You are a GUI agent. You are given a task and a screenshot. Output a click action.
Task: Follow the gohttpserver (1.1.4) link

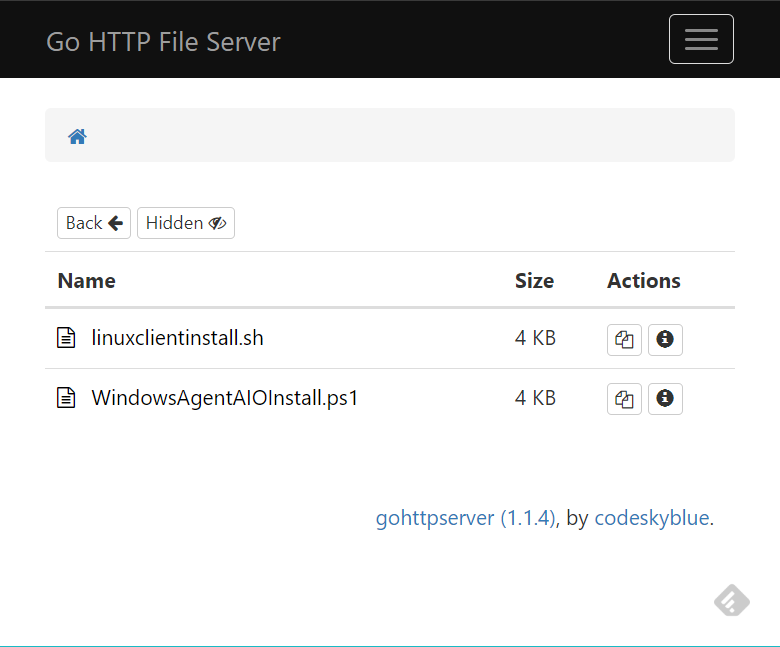tap(465, 518)
